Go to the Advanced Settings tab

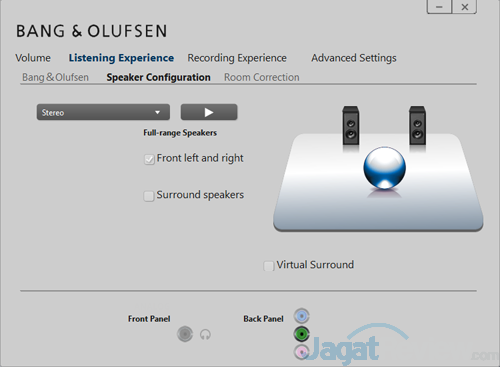point(354,58)
